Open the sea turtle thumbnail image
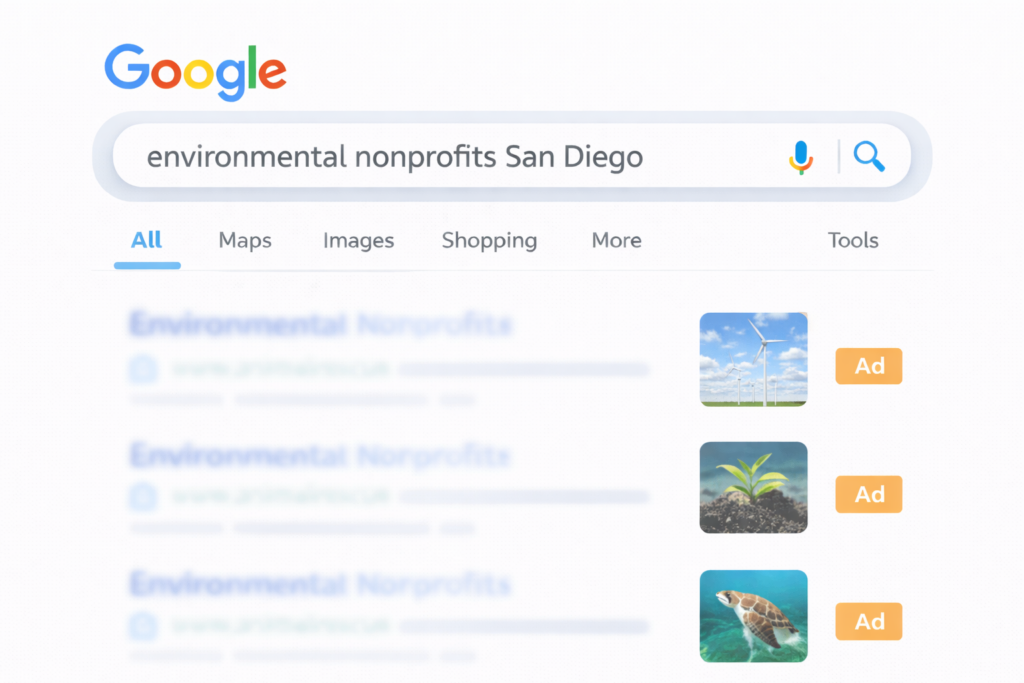Viewport: 1024px width, 683px height. click(753, 616)
